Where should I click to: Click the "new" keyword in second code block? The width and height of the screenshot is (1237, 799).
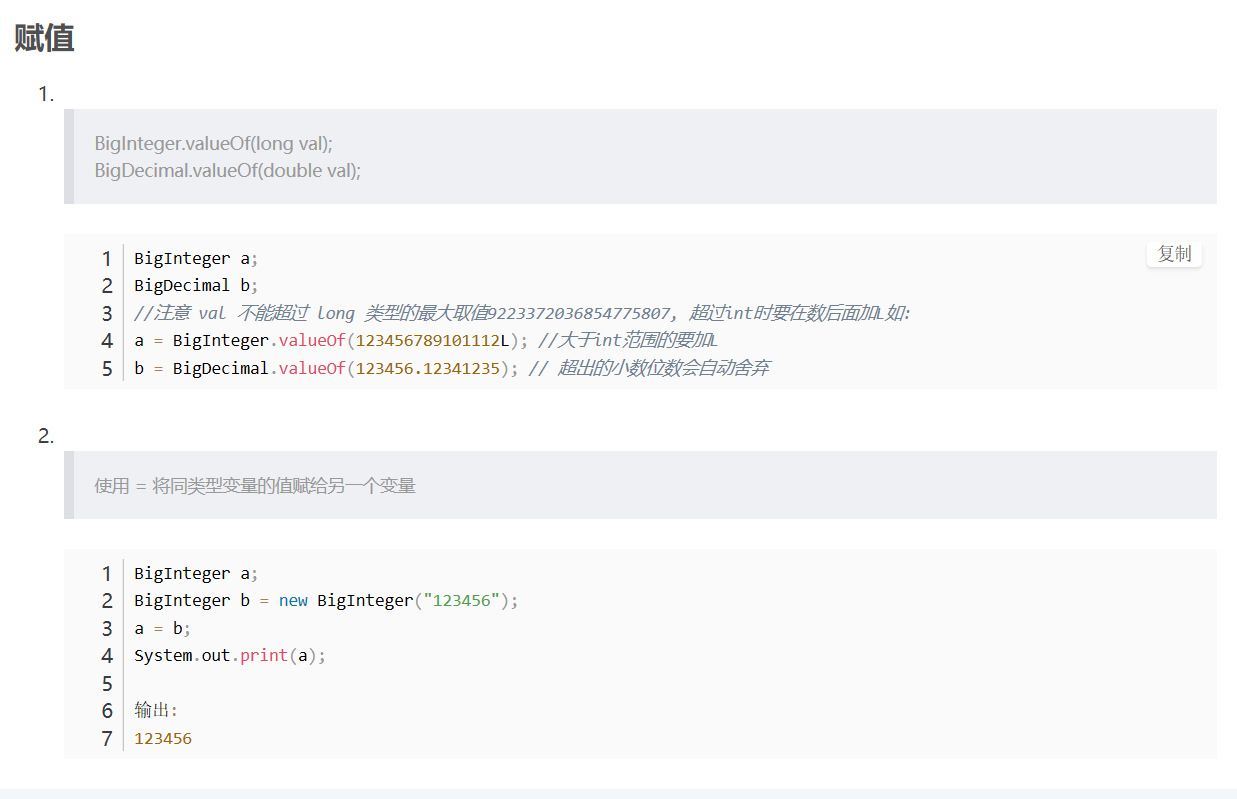tap(293, 601)
